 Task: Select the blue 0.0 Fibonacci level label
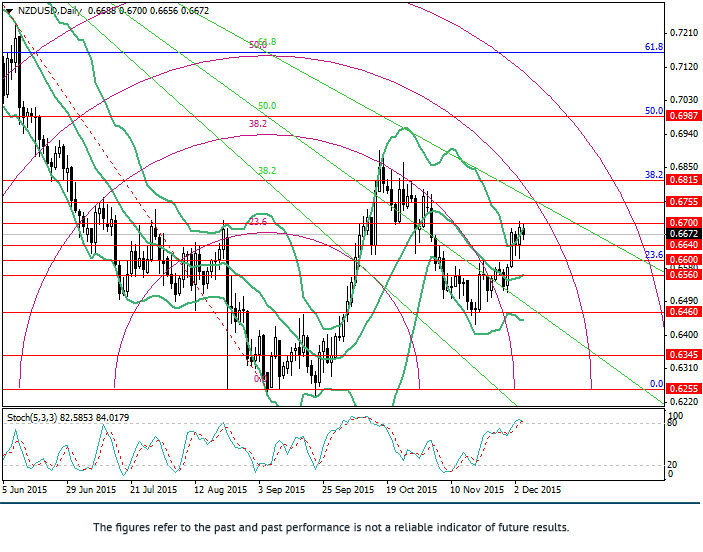pos(656,384)
